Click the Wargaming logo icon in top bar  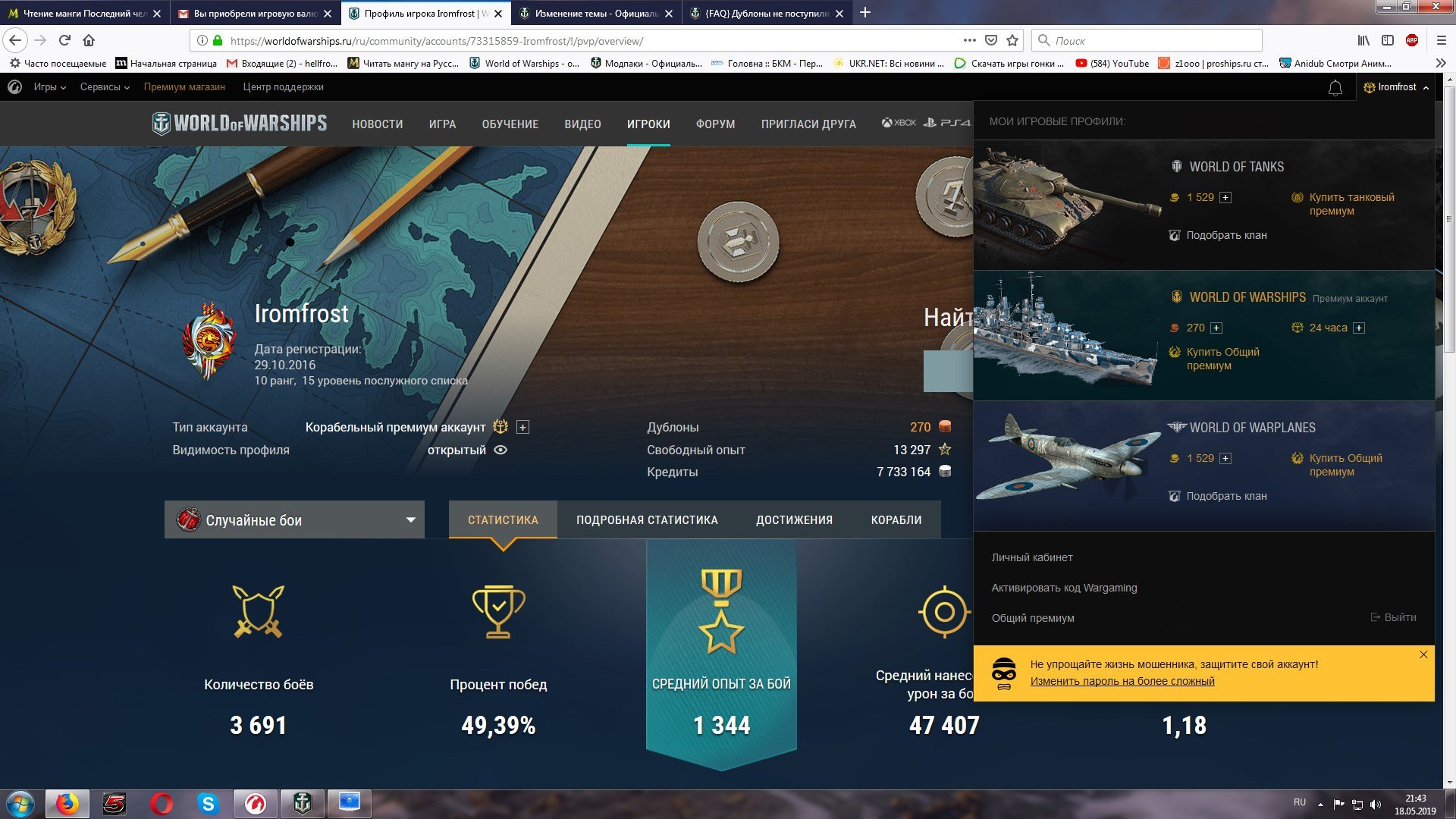[14, 87]
